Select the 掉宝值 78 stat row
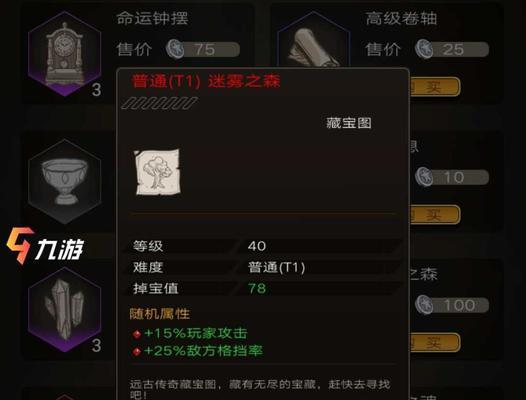526x400 pixels. pos(263,288)
